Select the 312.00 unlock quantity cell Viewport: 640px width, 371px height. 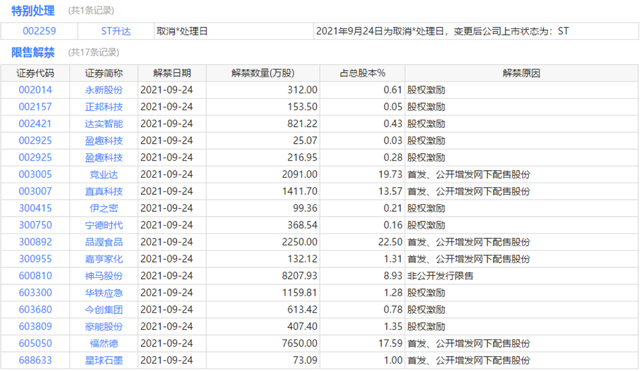pos(263,90)
